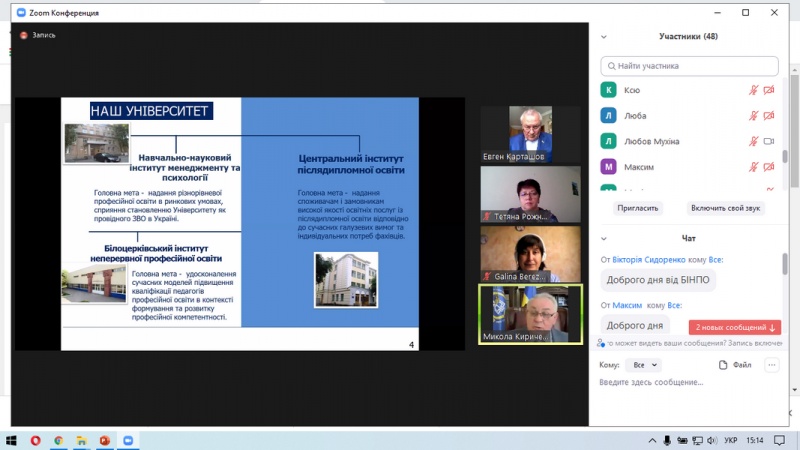Screen dimensions: 800x450
Task: Click the disabled camera icon next to Максим
Action: click(x=769, y=167)
